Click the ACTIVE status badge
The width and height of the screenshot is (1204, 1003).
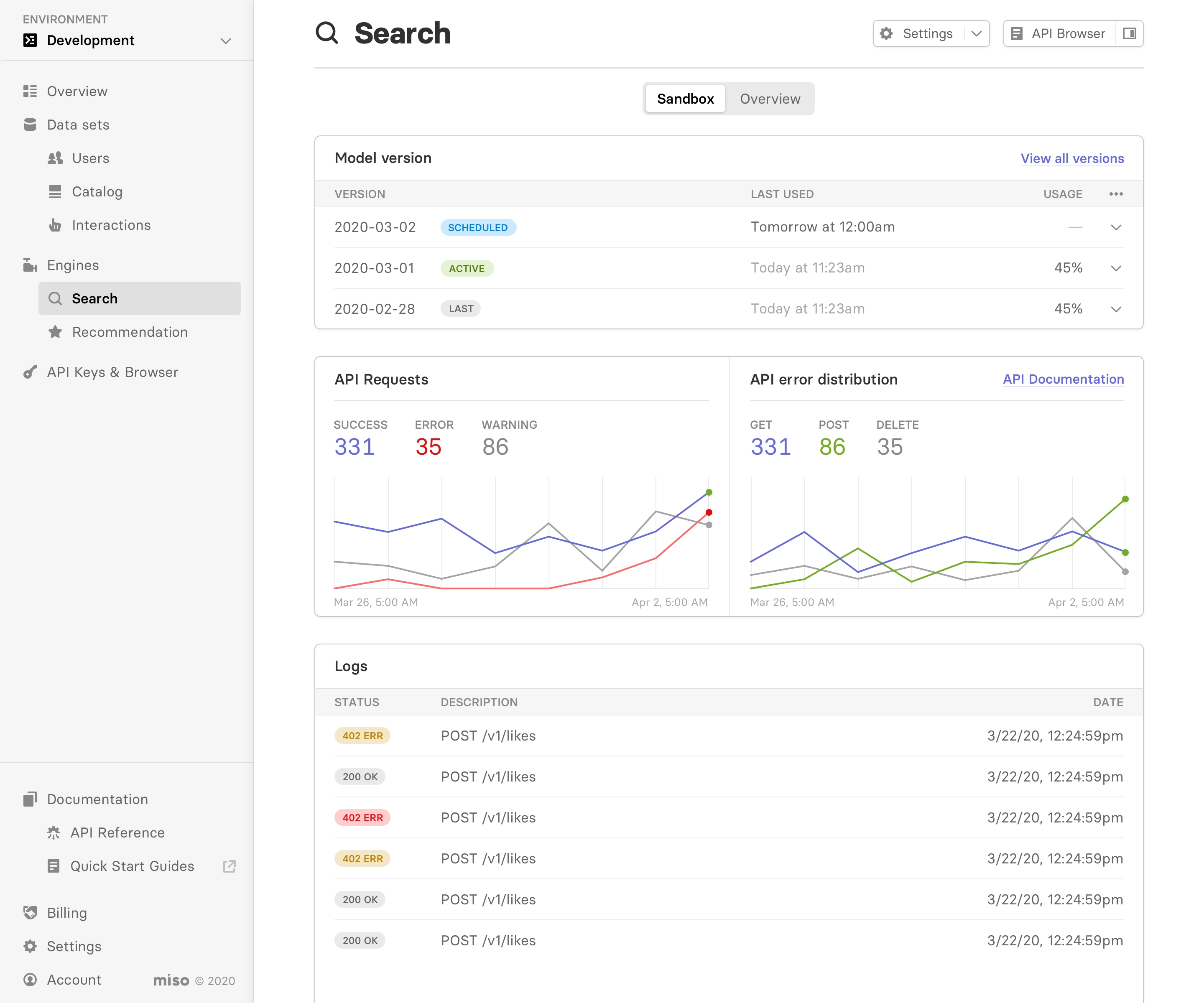(x=467, y=268)
